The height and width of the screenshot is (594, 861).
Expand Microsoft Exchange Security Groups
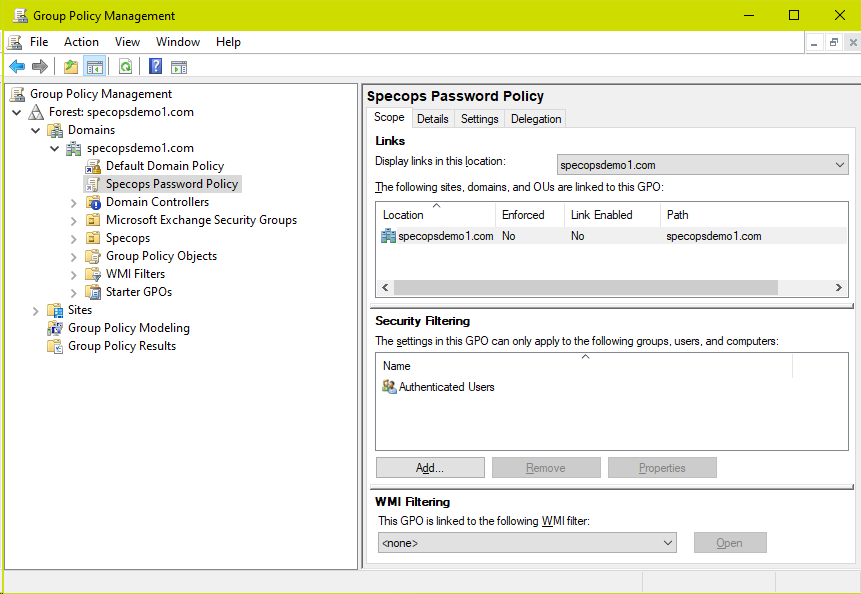tap(74, 221)
